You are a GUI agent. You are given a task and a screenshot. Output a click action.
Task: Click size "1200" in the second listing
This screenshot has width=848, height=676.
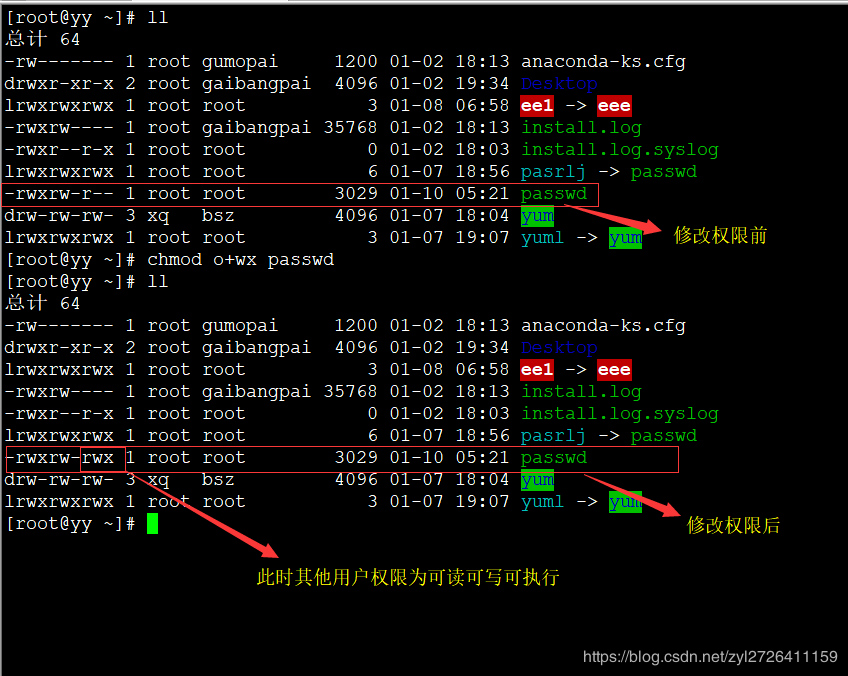(356, 326)
